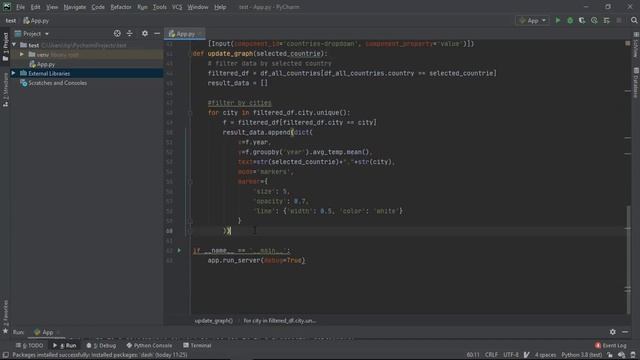Collapse all in Project panel

point(129,33)
